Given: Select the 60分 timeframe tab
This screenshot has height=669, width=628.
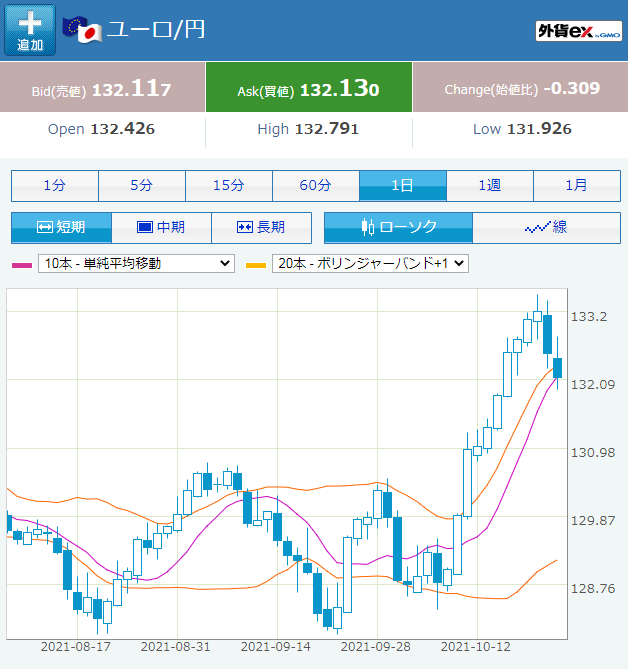Looking at the screenshot, I should coord(316,186).
